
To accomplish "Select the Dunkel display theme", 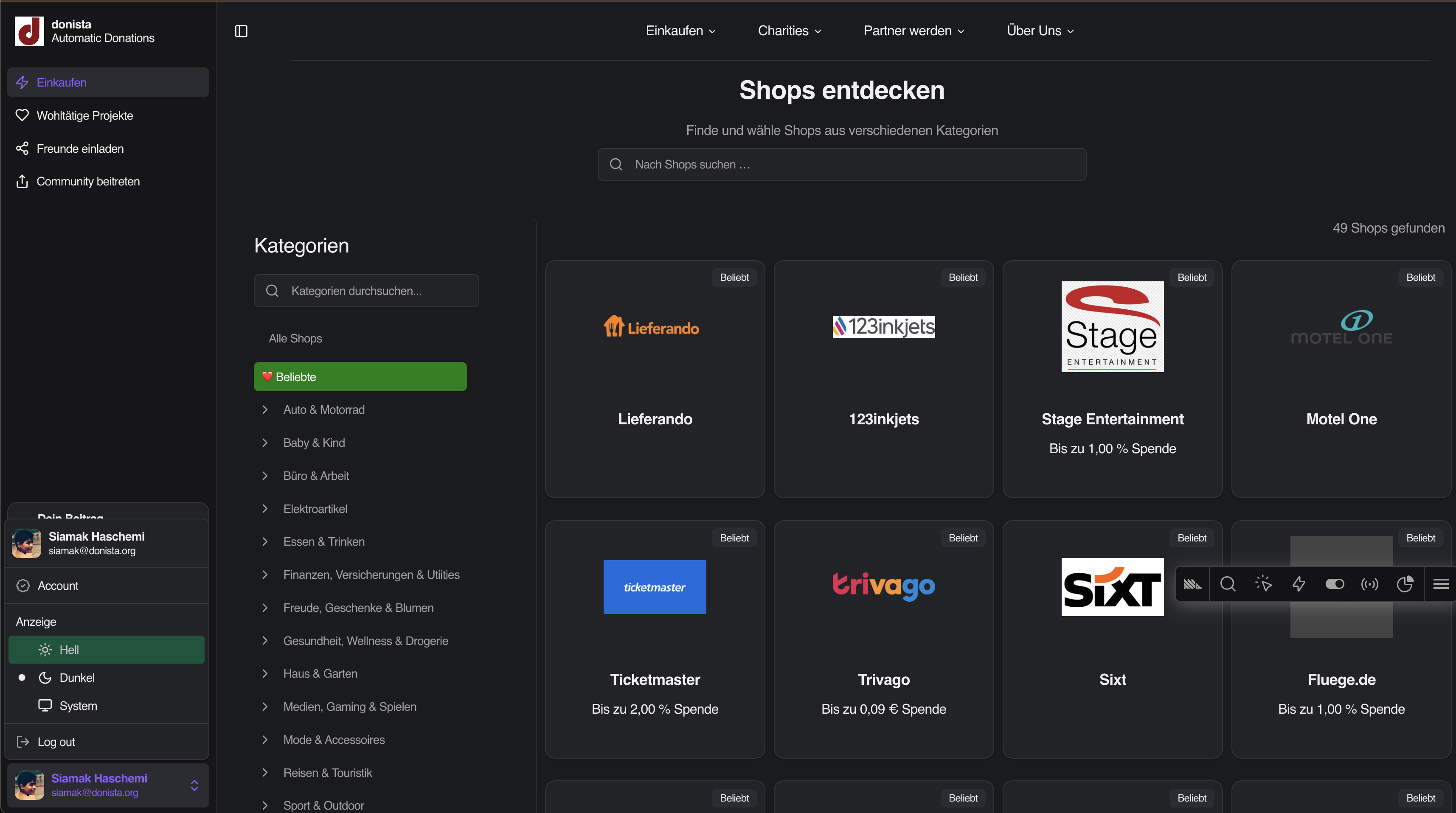I will (x=106, y=678).
